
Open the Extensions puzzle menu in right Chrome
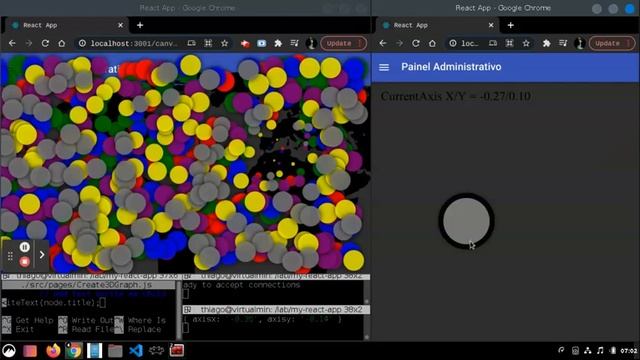[x=547, y=43]
